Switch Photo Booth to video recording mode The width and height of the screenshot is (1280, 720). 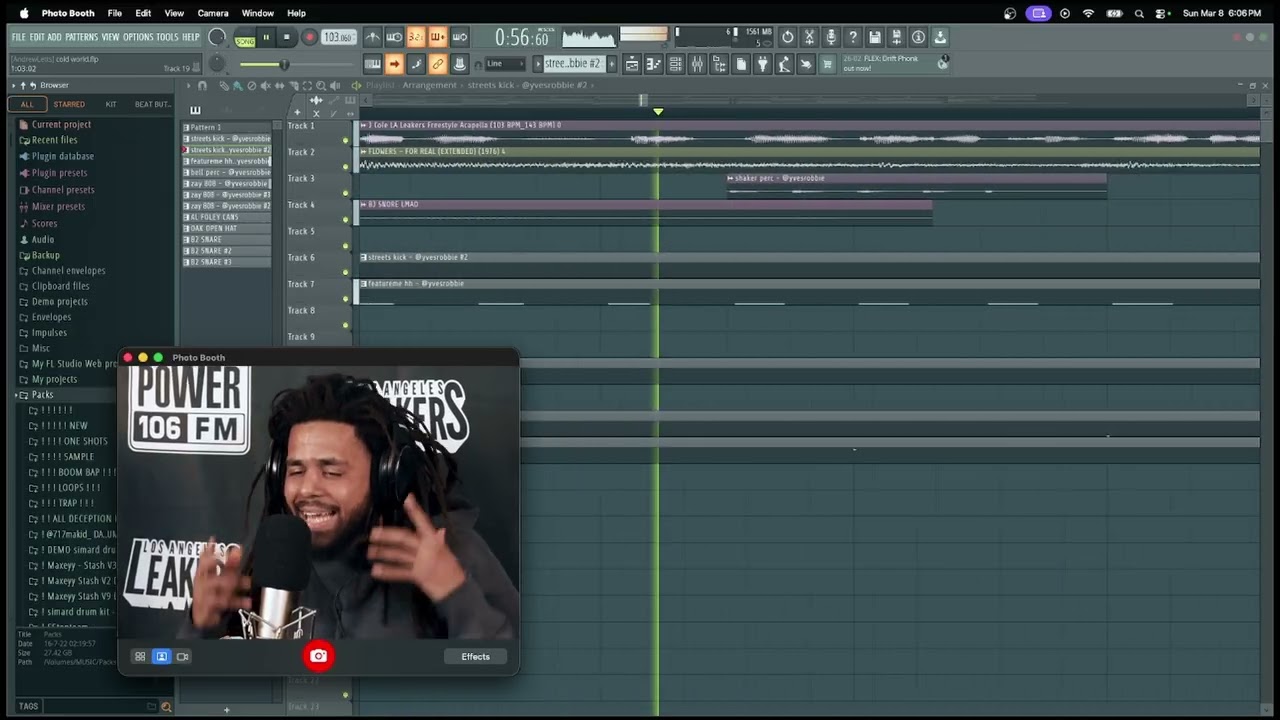tap(183, 657)
